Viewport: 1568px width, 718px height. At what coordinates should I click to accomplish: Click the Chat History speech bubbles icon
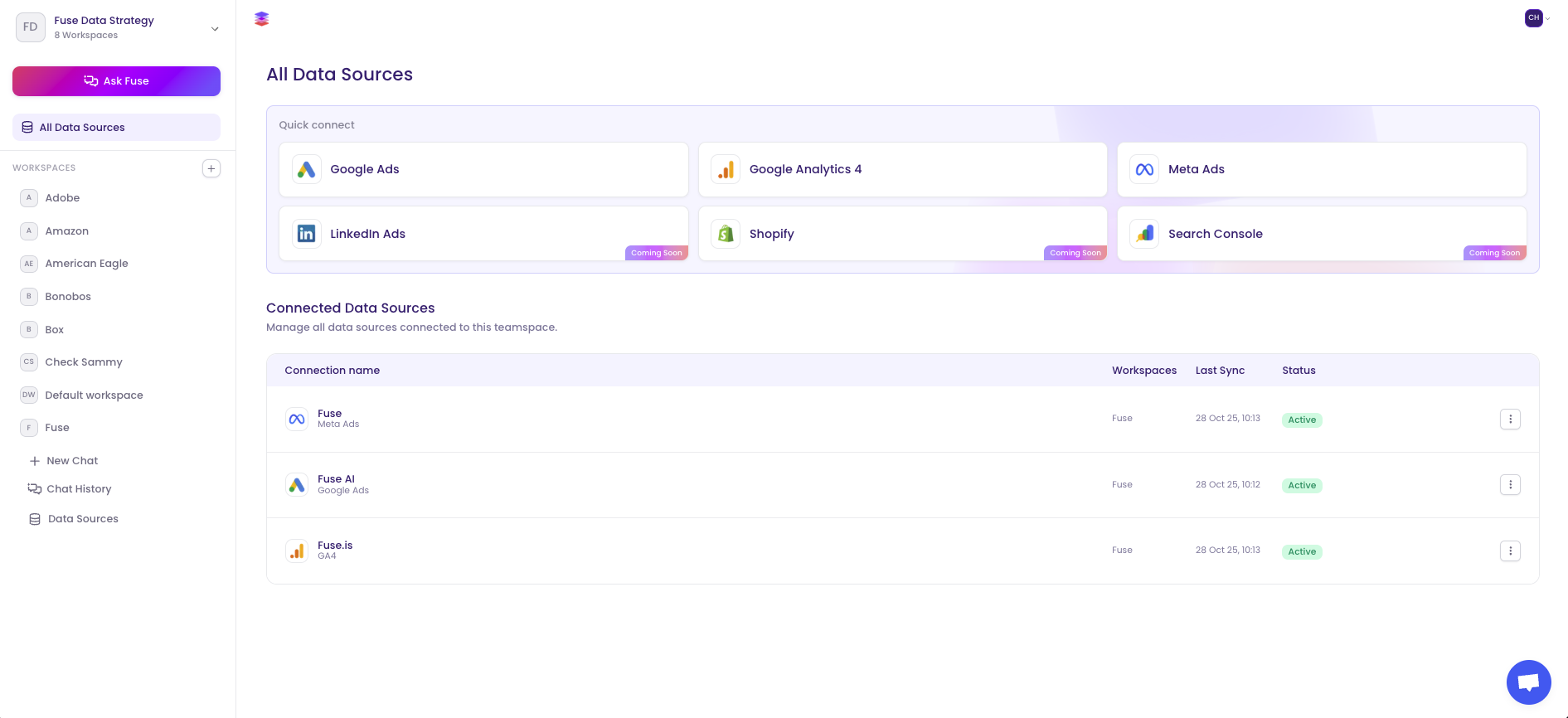35,489
